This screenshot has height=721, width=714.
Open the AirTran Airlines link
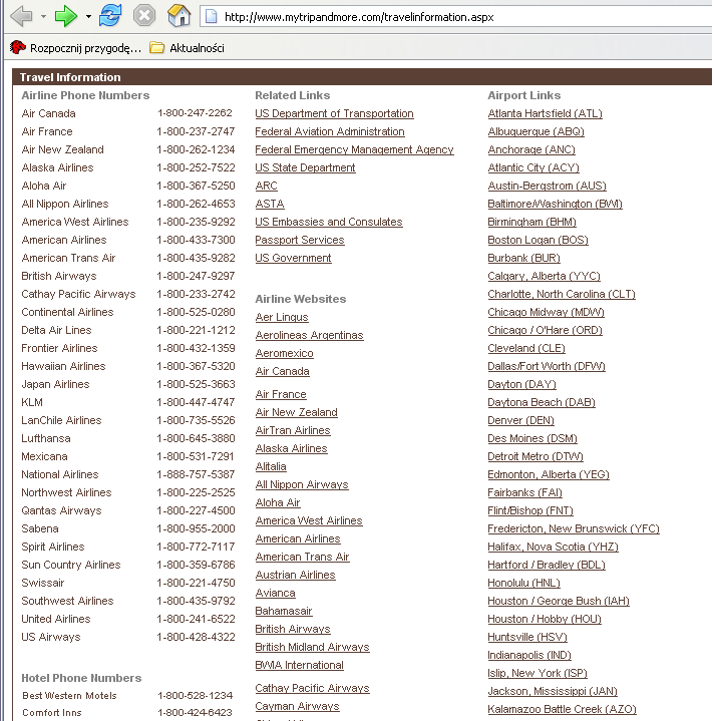[x=293, y=430]
